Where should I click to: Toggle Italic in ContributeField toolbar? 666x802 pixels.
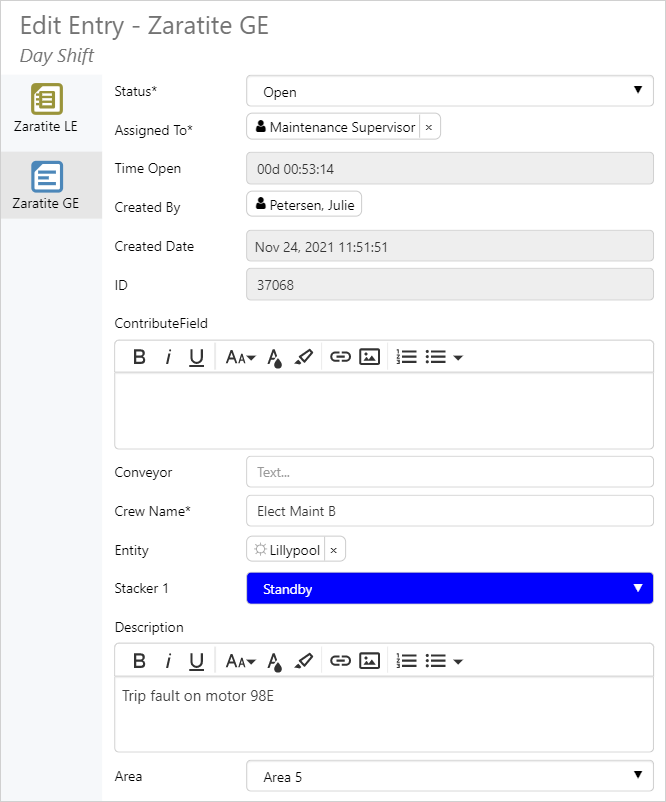[x=168, y=357]
